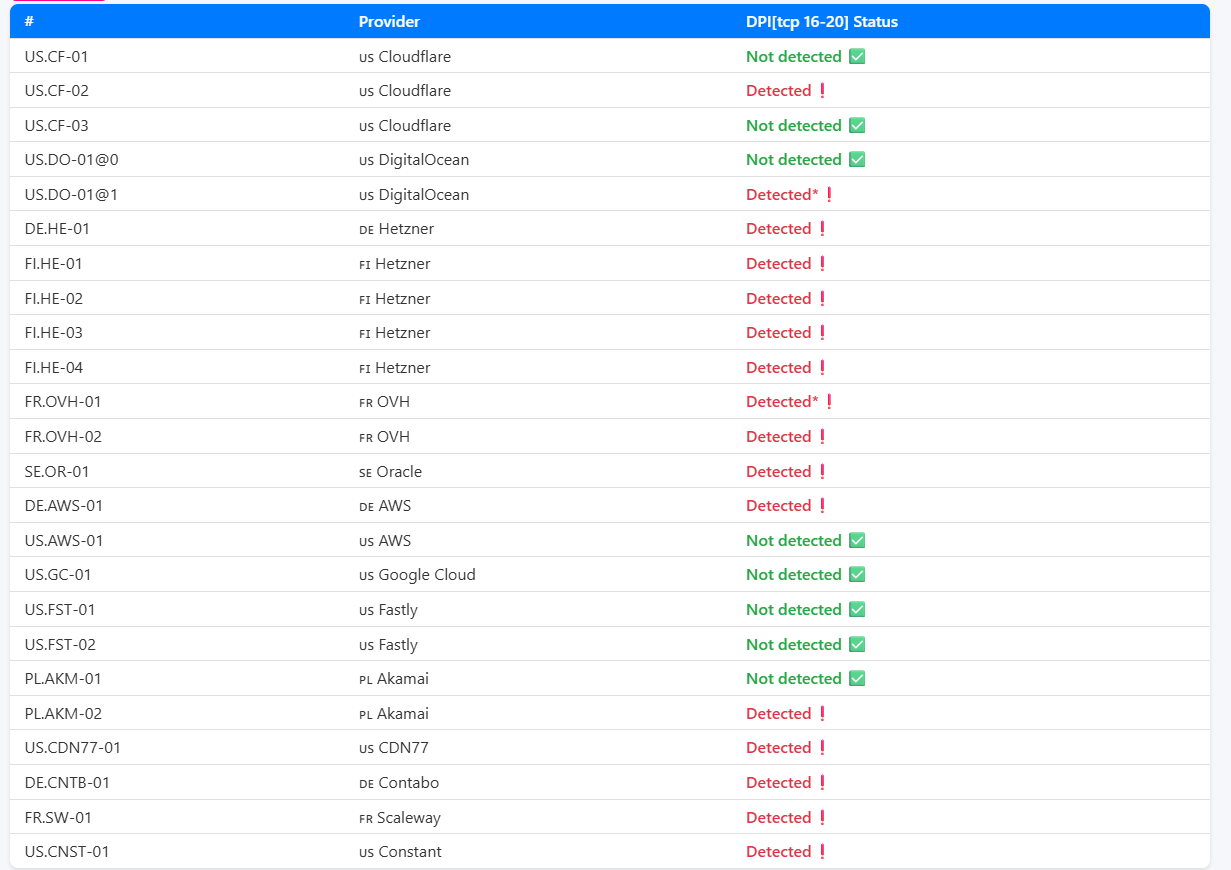
Task: Click the green checkmark in US.CF-01 row
Action: (x=857, y=57)
